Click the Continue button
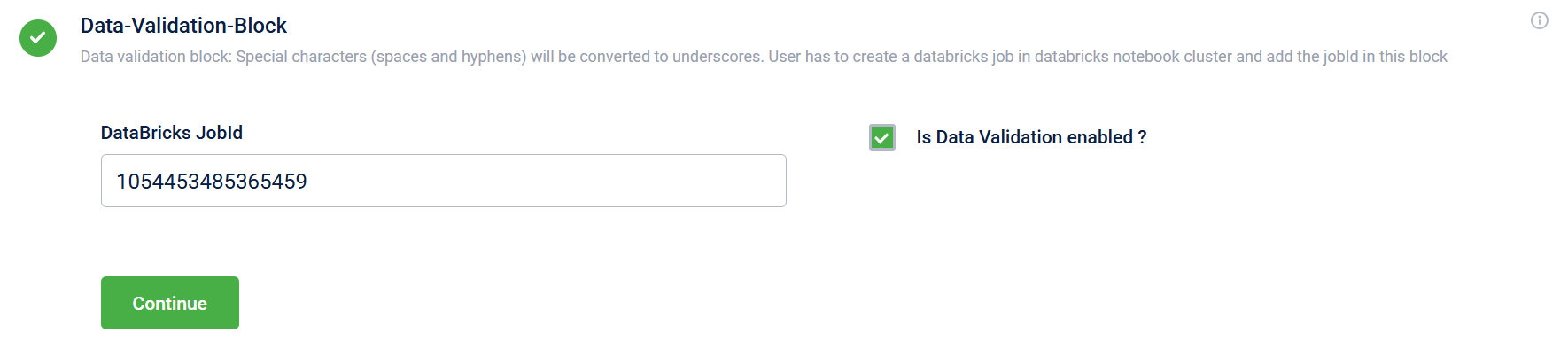1568x348 pixels. [170, 303]
